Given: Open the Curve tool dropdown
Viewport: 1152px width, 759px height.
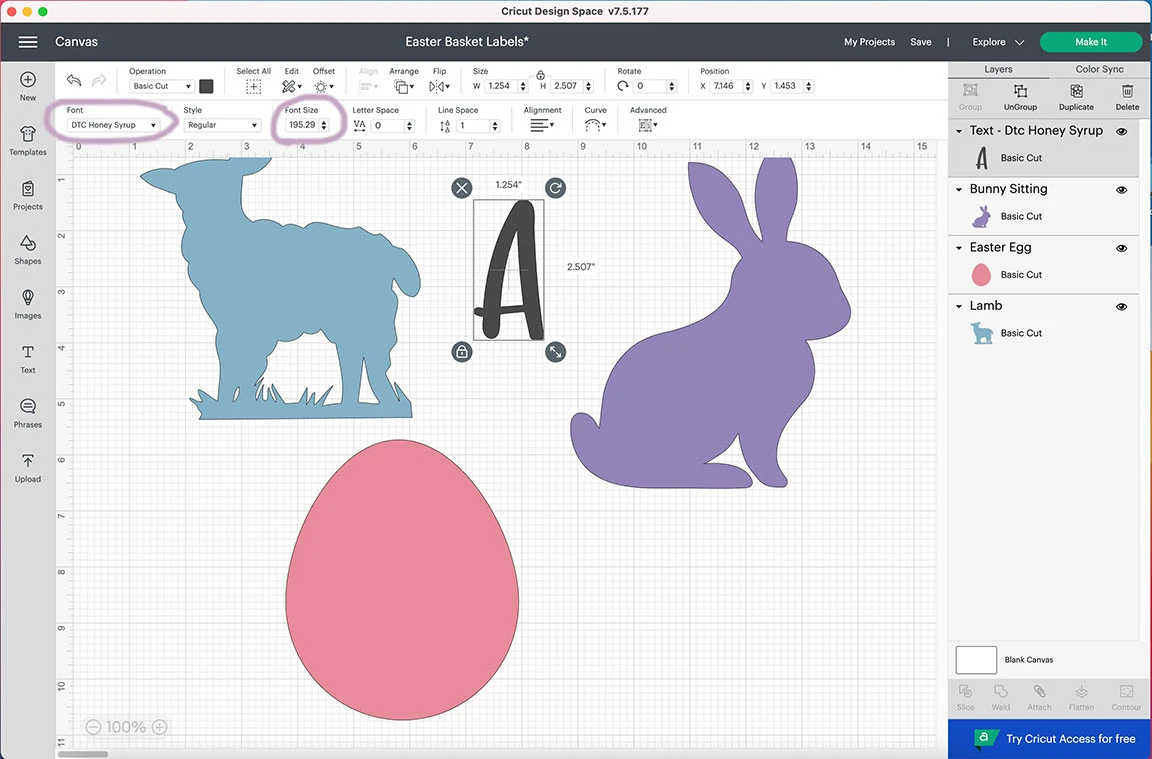Looking at the screenshot, I should click(595, 126).
